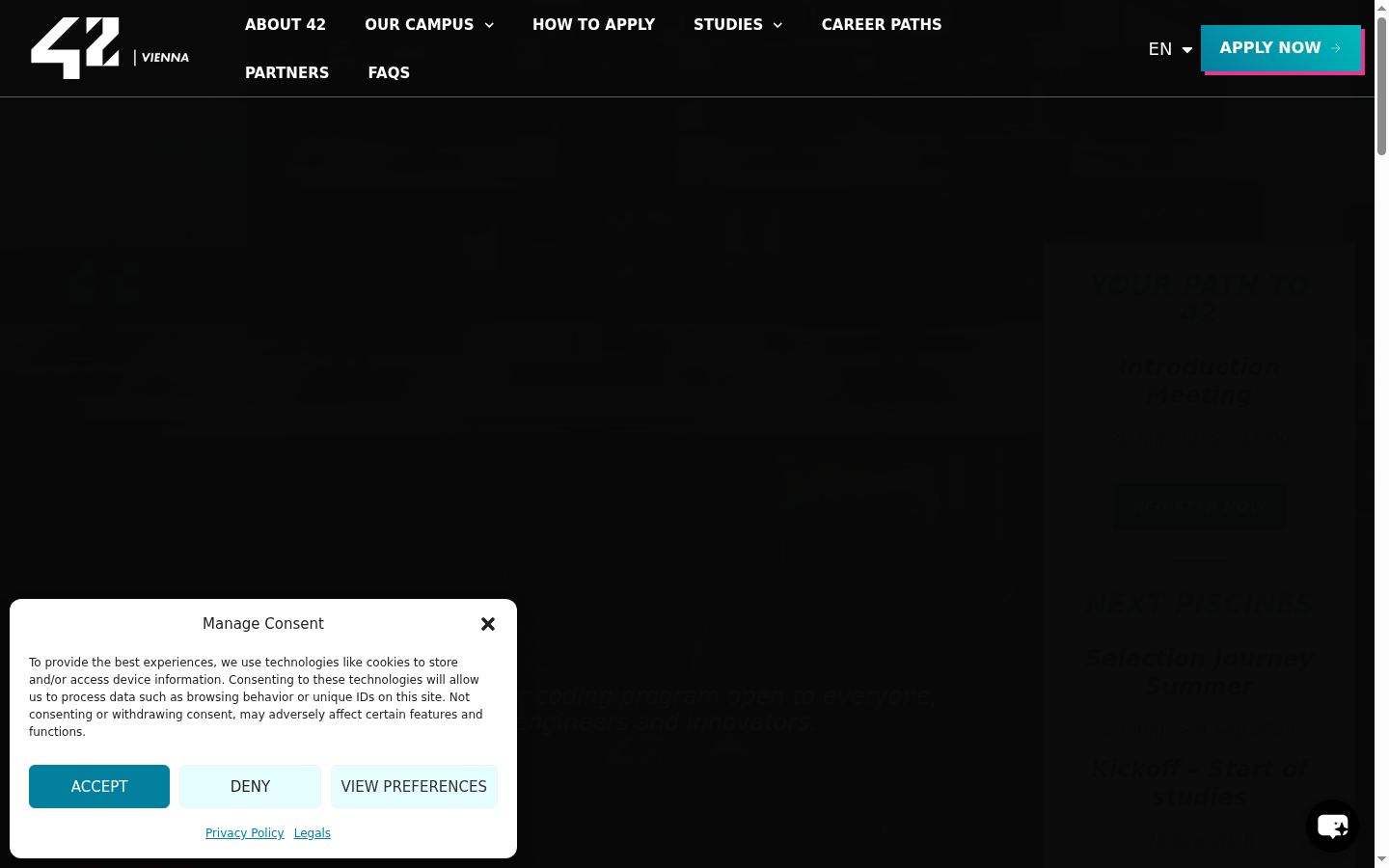Click the page vertical scrollbar thumb
Screen dimensions: 1389x868
pos(1381,87)
